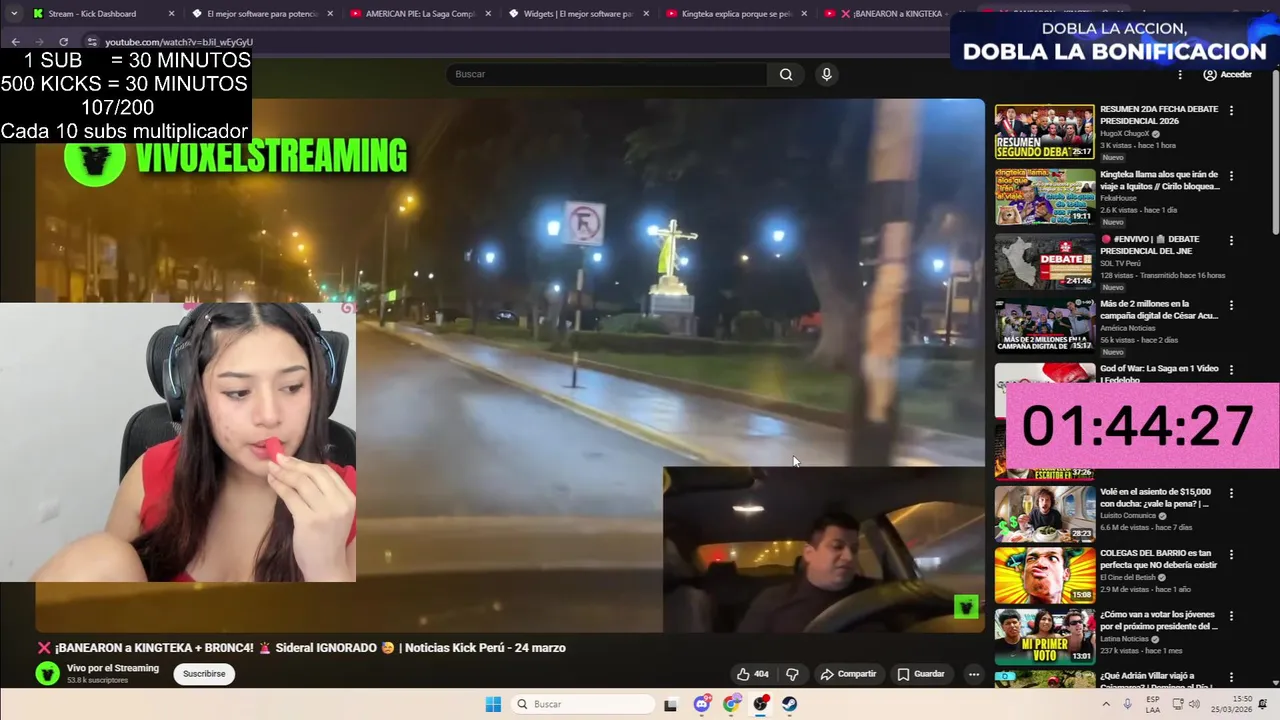Start voice search with the microphone icon

click(x=826, y=74)
